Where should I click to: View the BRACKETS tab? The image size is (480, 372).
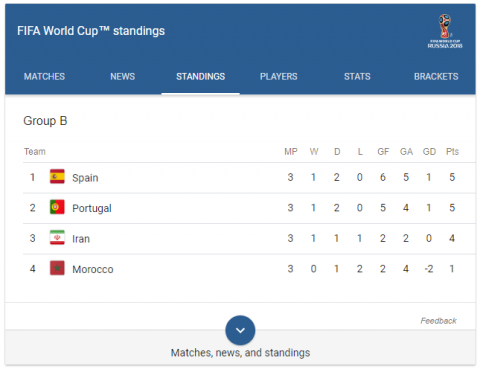[436, 77]
